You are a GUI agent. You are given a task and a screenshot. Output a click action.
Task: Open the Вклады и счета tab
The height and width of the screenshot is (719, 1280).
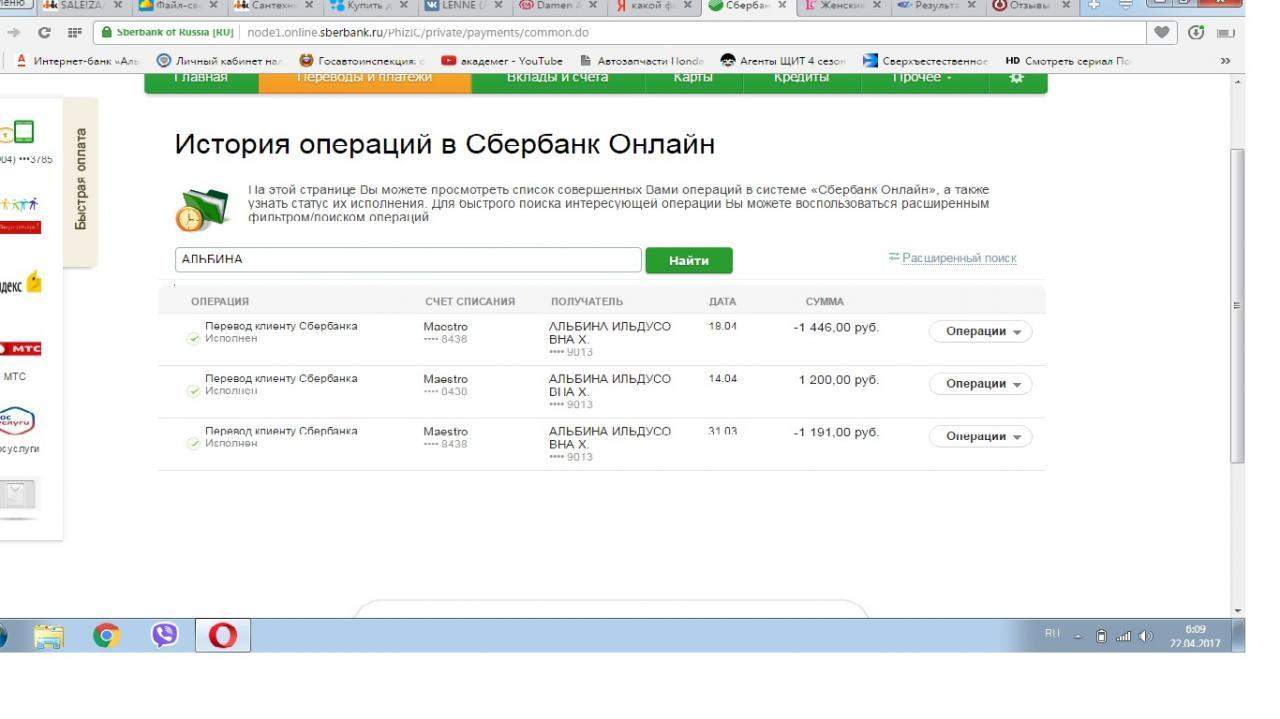[557, 78]
